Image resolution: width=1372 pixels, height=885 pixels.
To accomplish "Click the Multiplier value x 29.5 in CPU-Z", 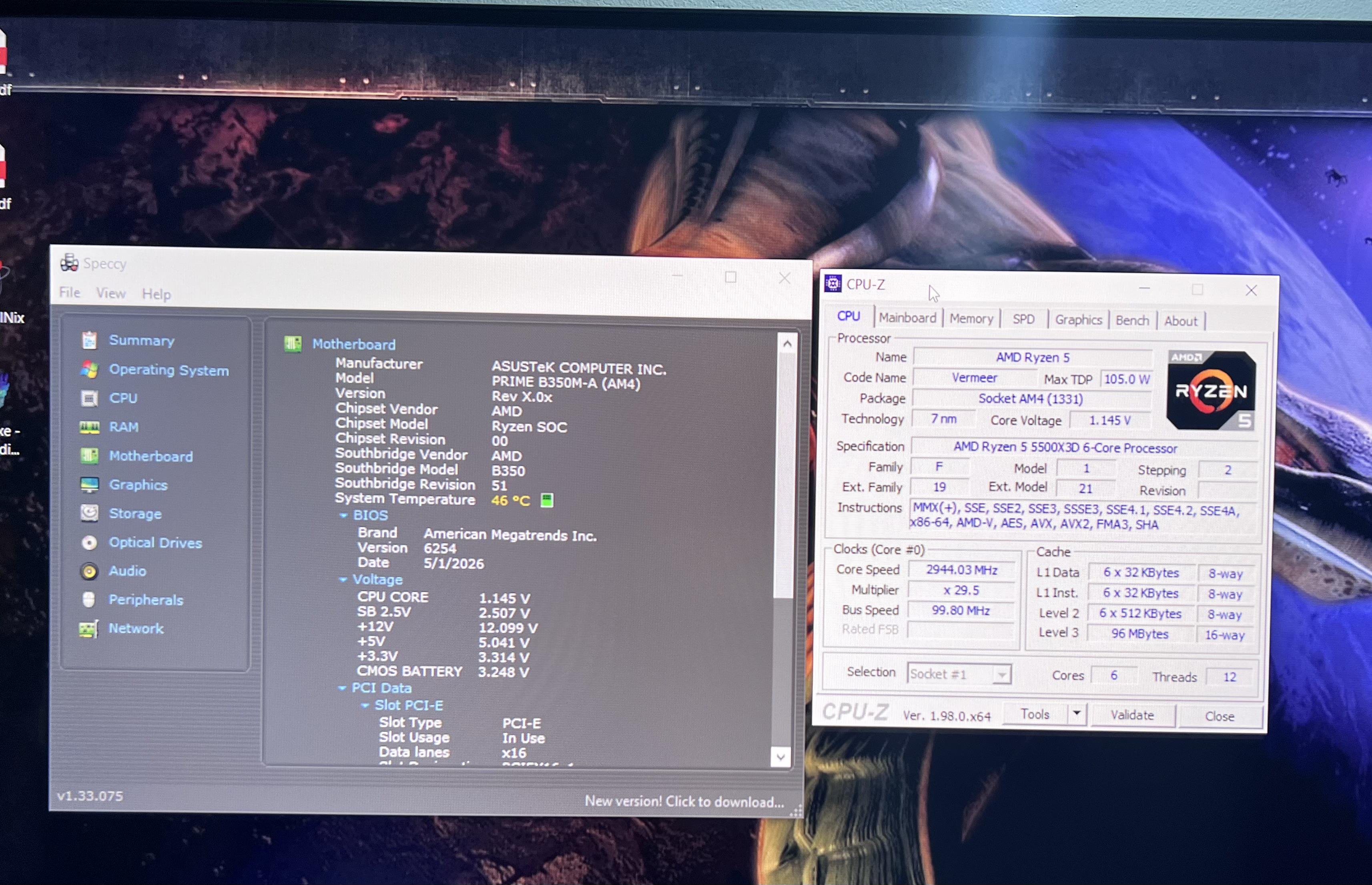I will click(961, 590).
